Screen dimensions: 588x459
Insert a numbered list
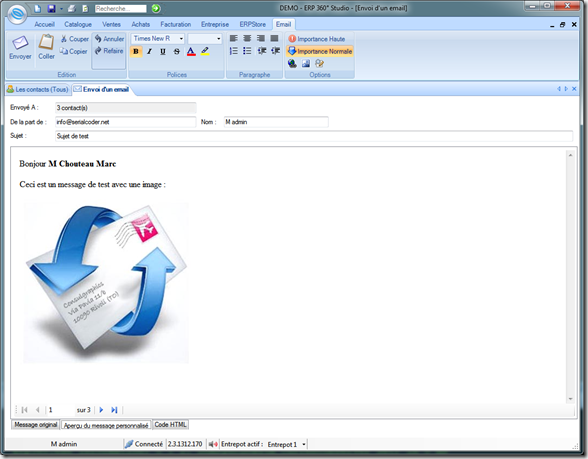234,51
